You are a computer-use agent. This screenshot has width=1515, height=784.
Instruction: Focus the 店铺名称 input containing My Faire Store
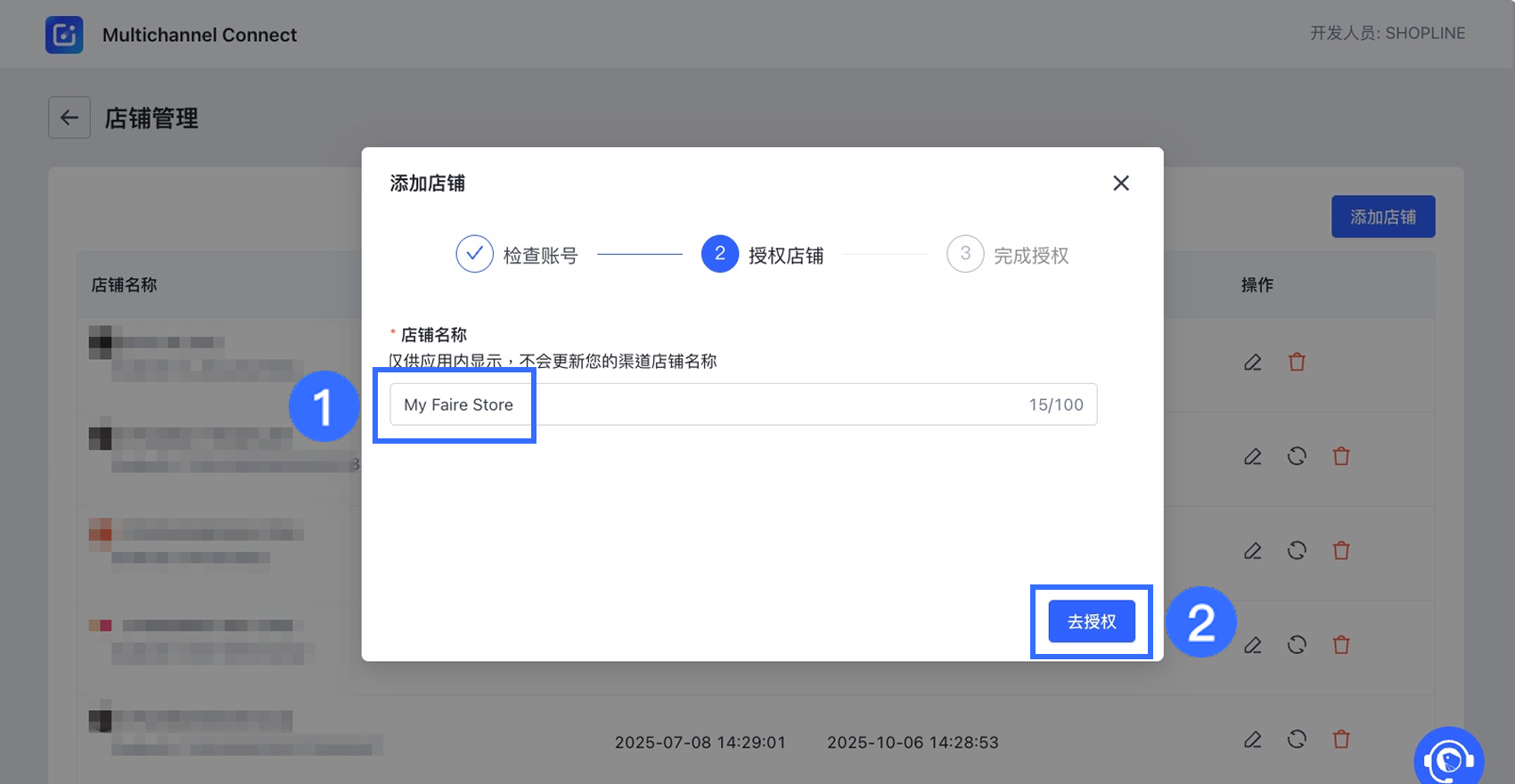(x=743, y=404)
